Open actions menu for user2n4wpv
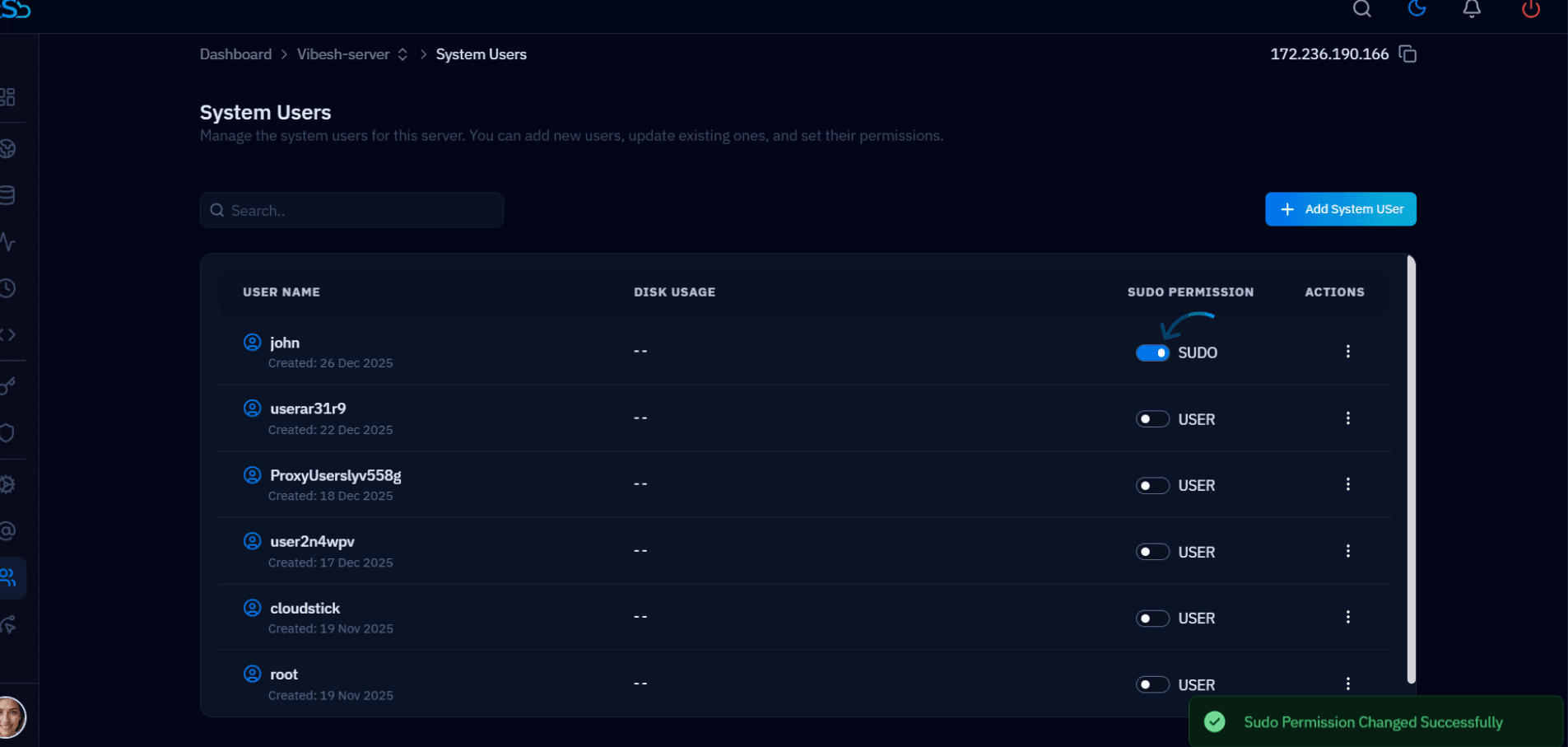 (1347, 551)
